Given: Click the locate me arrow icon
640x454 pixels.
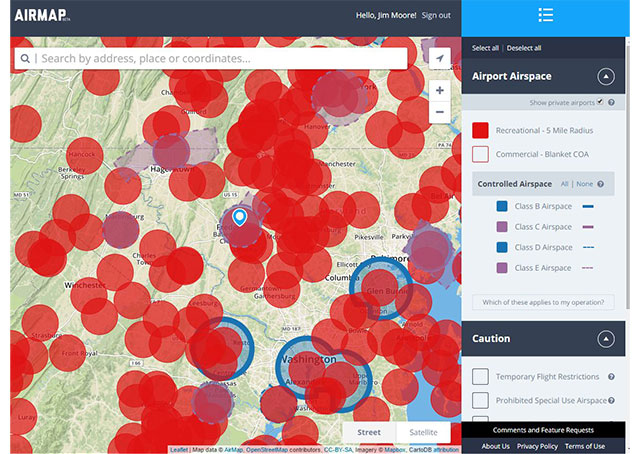Looking at the screenshot, I should coord(440,59).
